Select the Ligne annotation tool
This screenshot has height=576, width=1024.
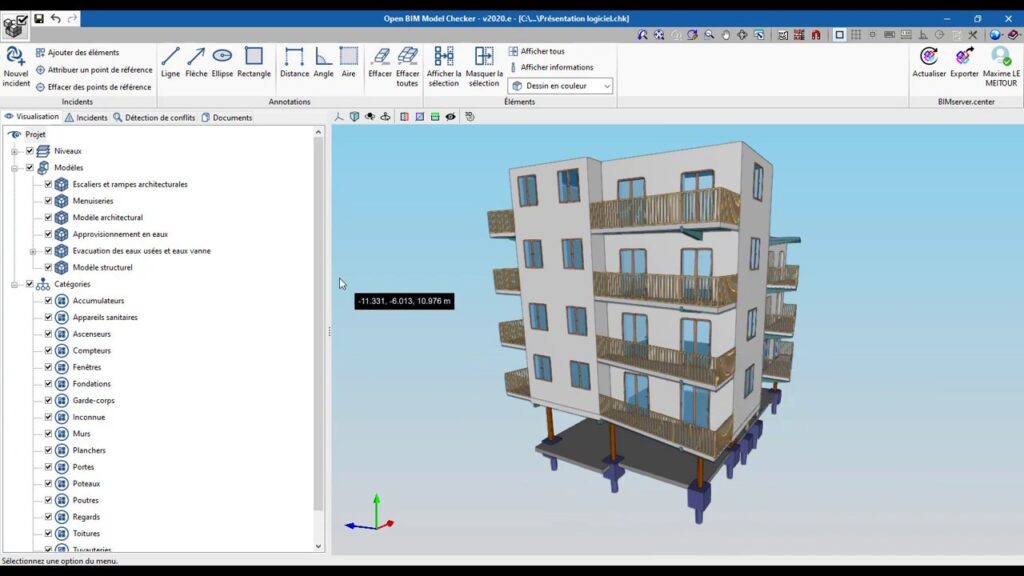[170, 61]
